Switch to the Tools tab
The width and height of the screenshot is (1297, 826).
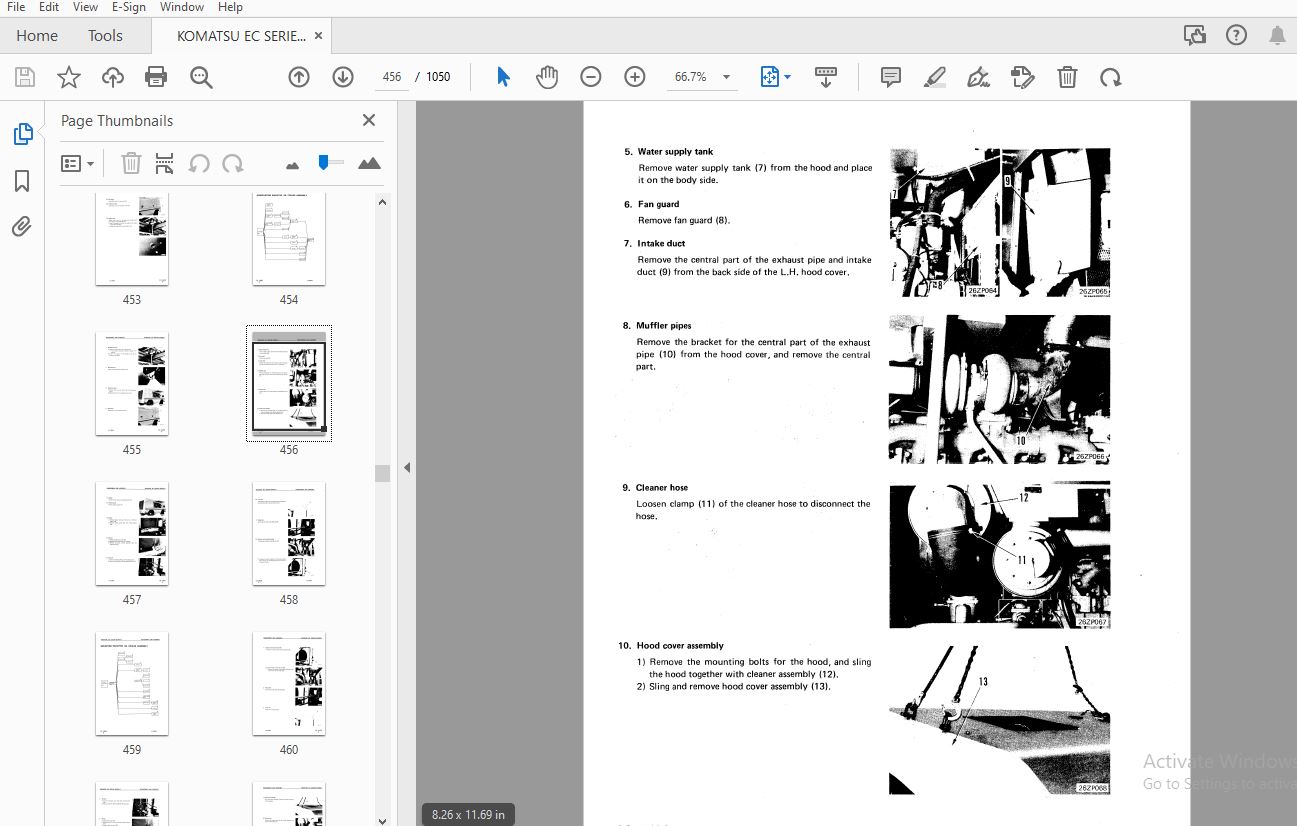(105, 35)
